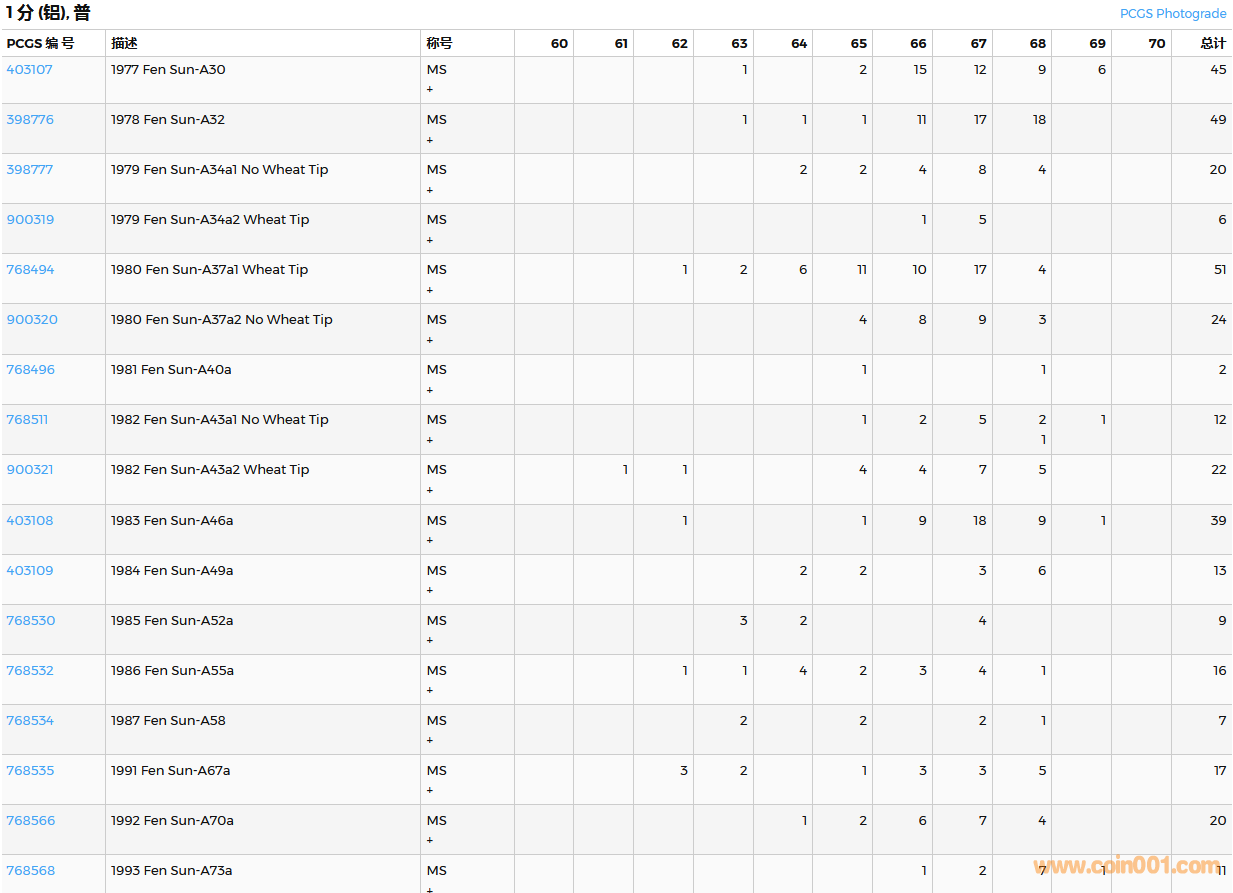The width and height of the screenshot is (1233, 893).
Task: Click the 403108 coin link
Action: 30,521
